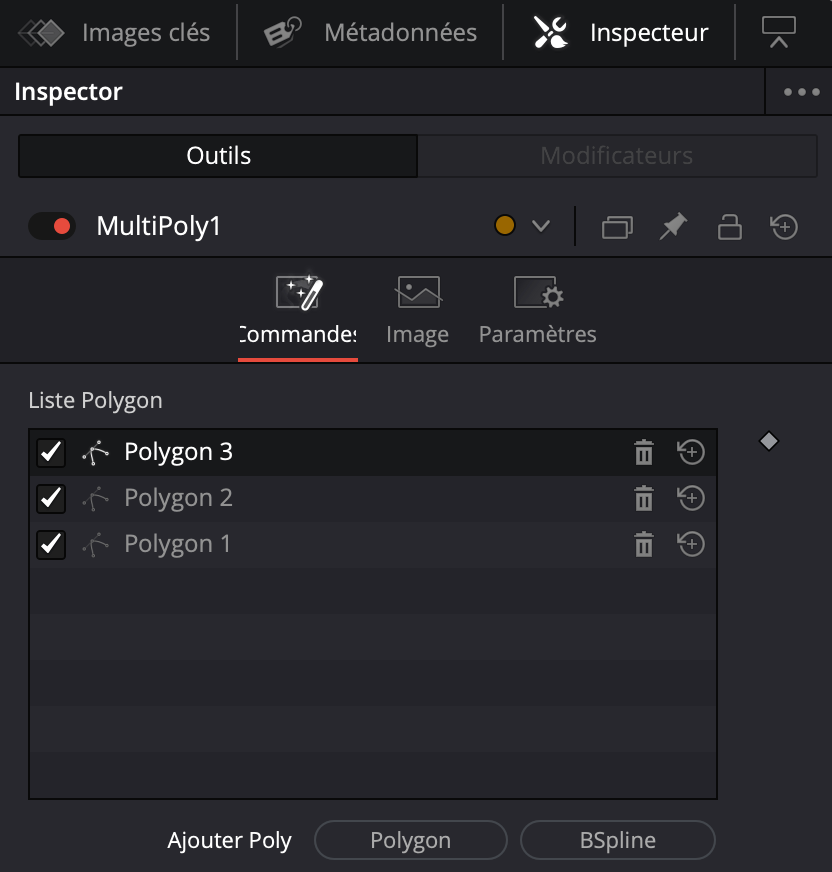Image resolution: width=832 pixels, height=872 pixels.
Task: Switch to the Modificateurs tab
Action: [617, 156]
